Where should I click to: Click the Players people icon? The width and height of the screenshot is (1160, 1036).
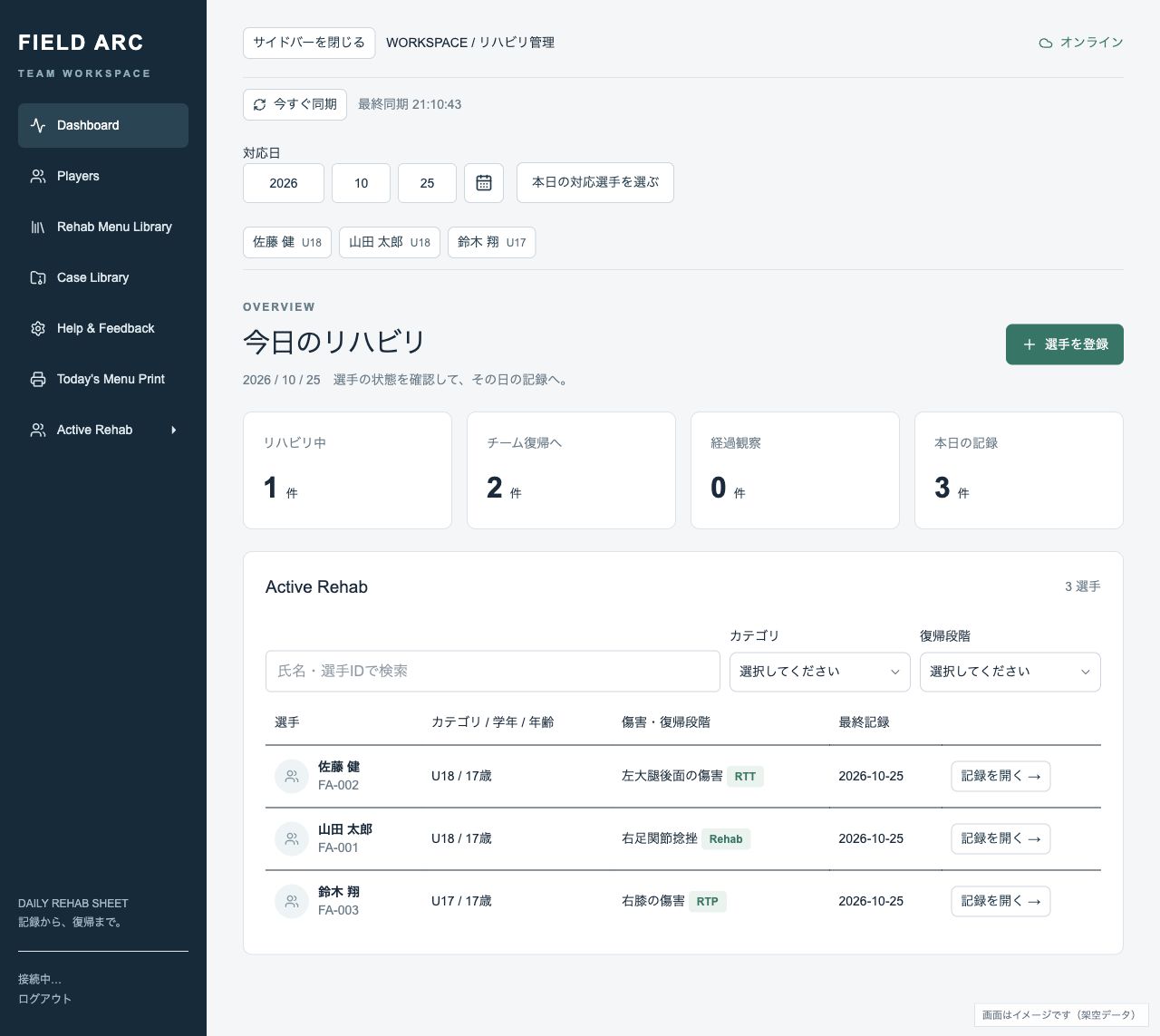click(38, 176)
